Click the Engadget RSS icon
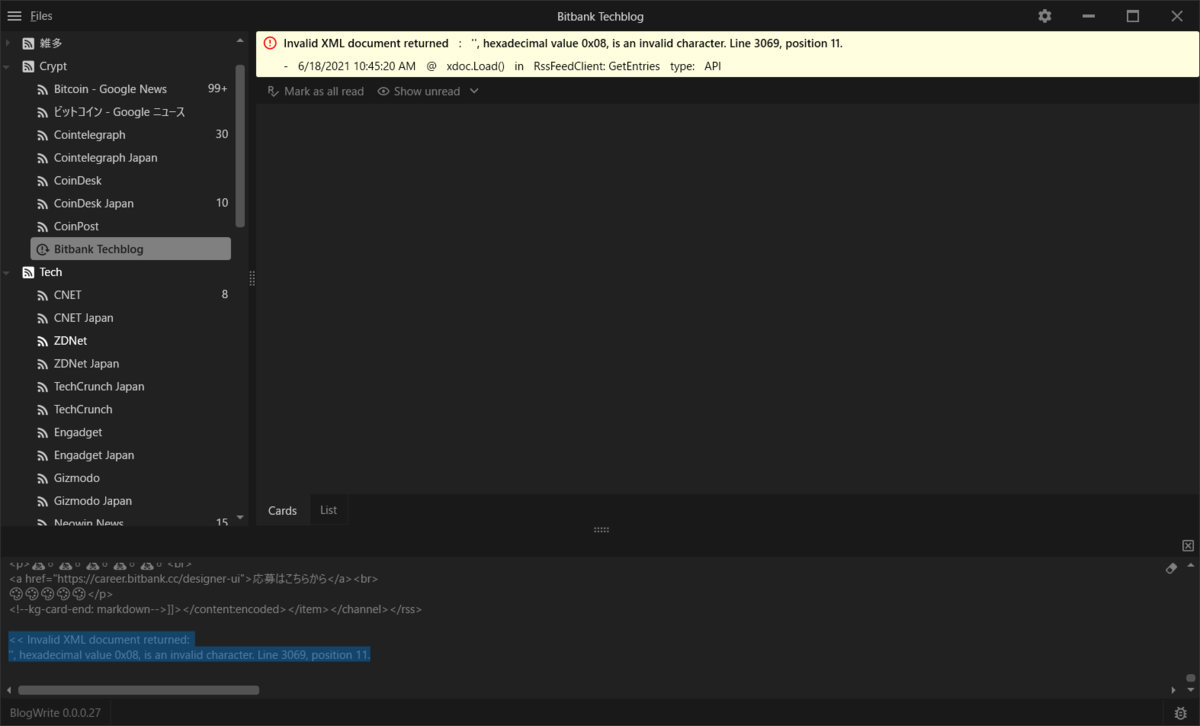 [43, 432]
